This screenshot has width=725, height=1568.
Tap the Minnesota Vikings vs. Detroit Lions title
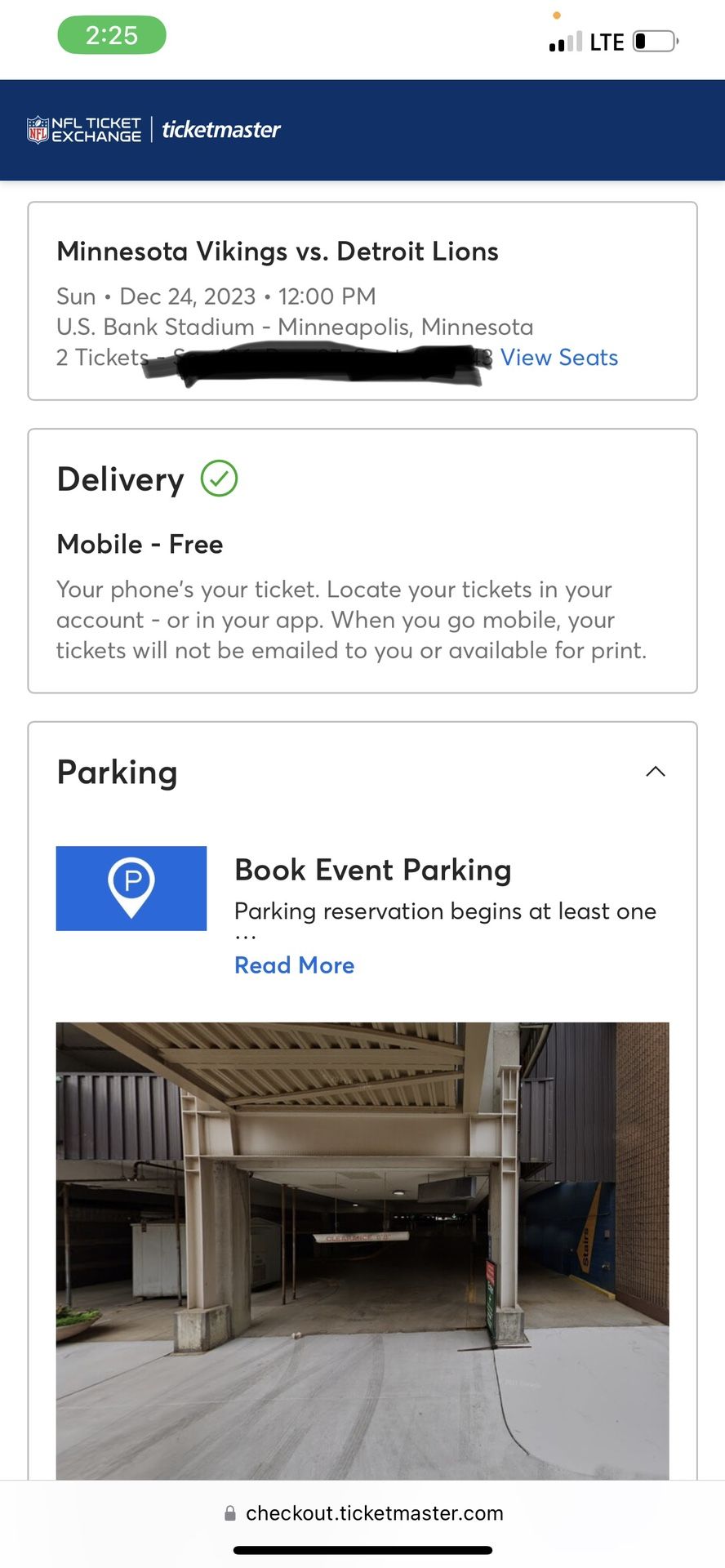[x=278, y=252]
